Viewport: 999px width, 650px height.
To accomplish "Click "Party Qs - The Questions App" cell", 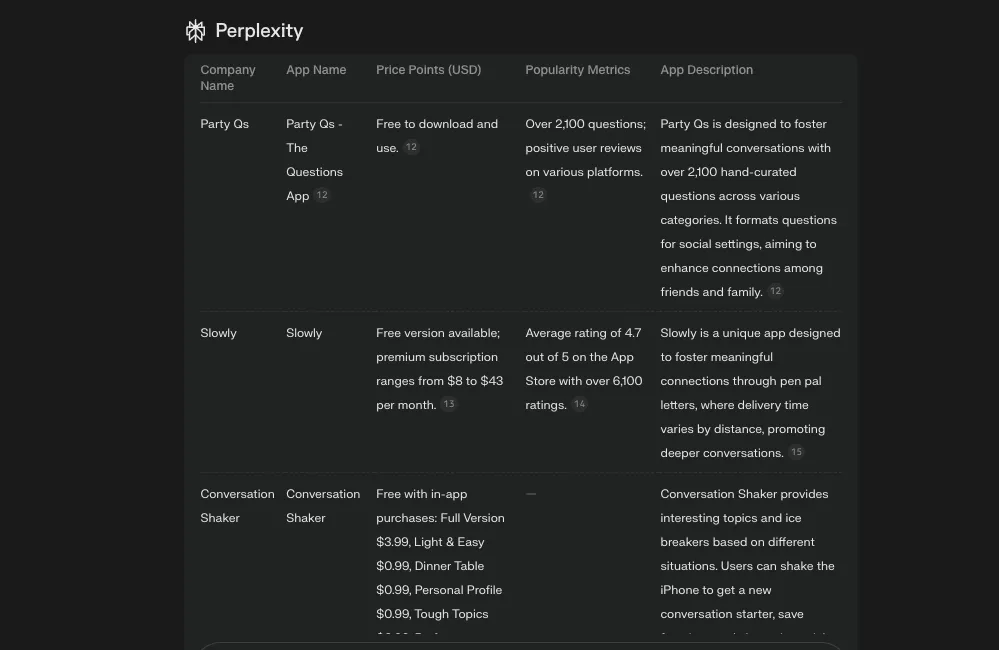I will [x=313, y=160].
